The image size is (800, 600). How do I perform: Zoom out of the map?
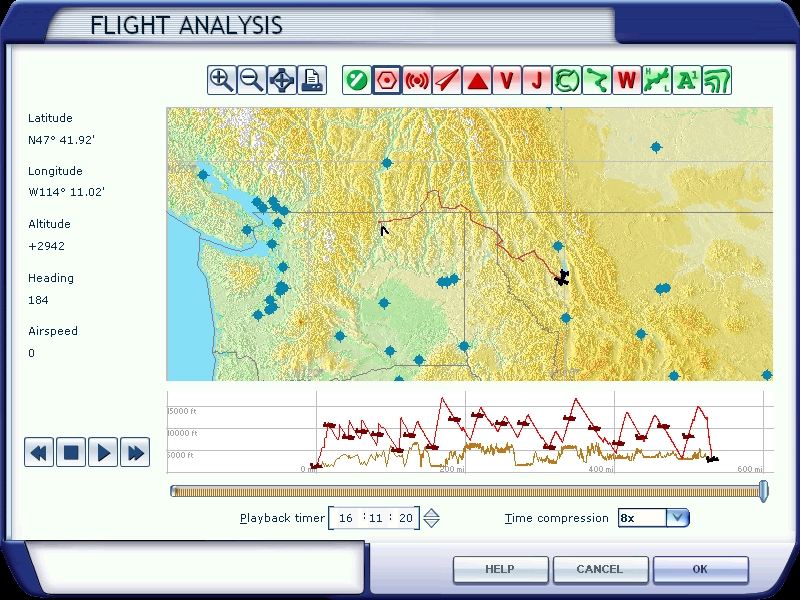(252, 80)
